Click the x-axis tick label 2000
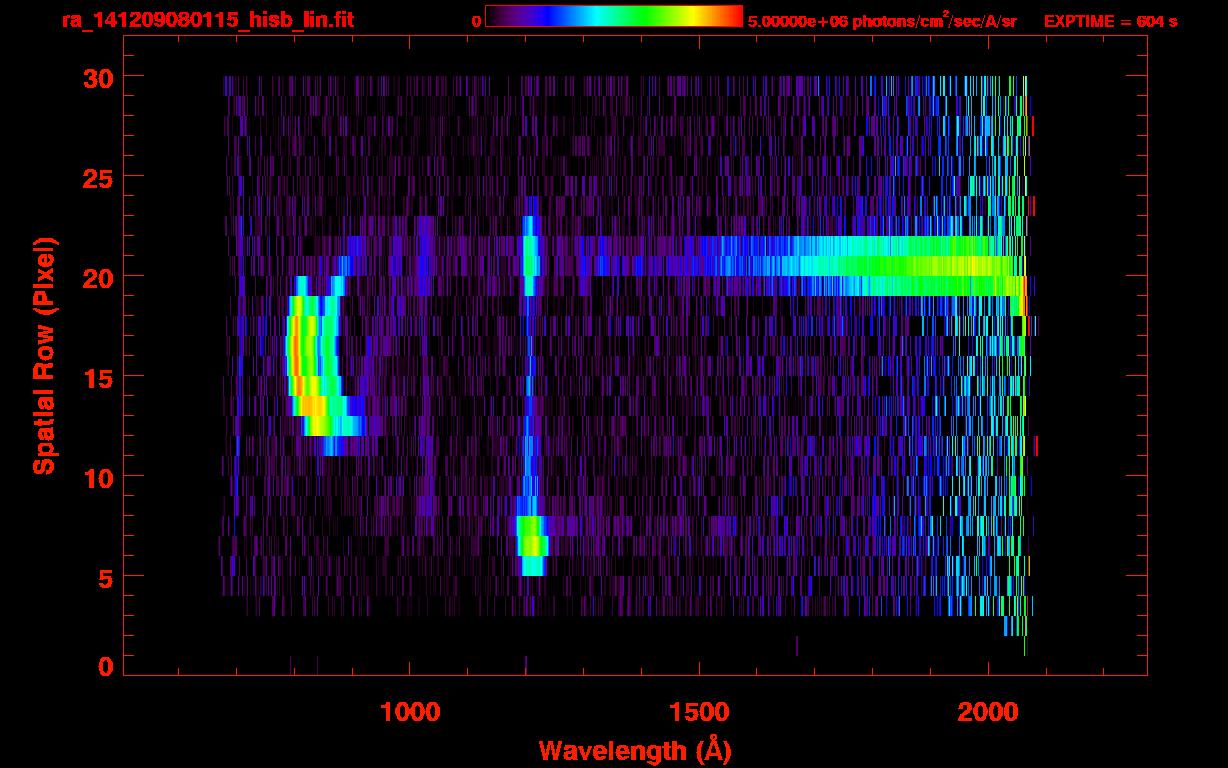The width and height of the screenshot is (1228, 768). (x=988, y=712)
